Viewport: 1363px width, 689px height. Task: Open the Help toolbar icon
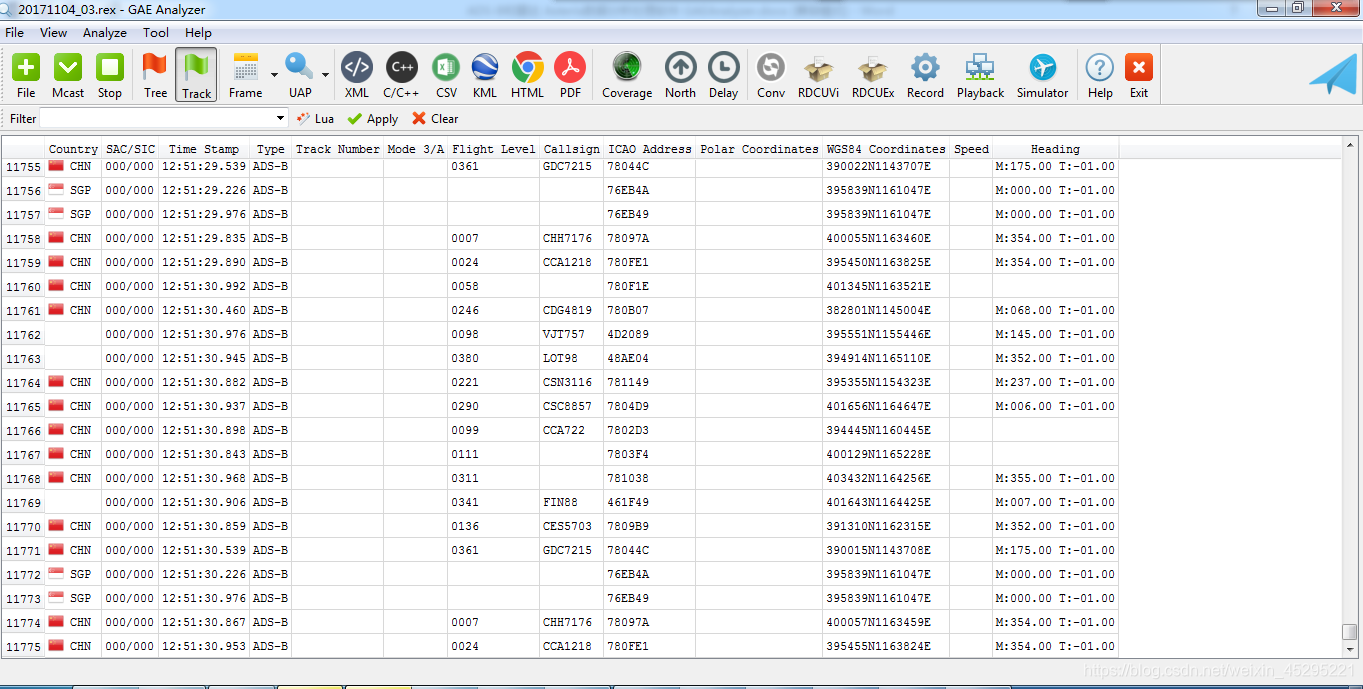coord(1100,76)
